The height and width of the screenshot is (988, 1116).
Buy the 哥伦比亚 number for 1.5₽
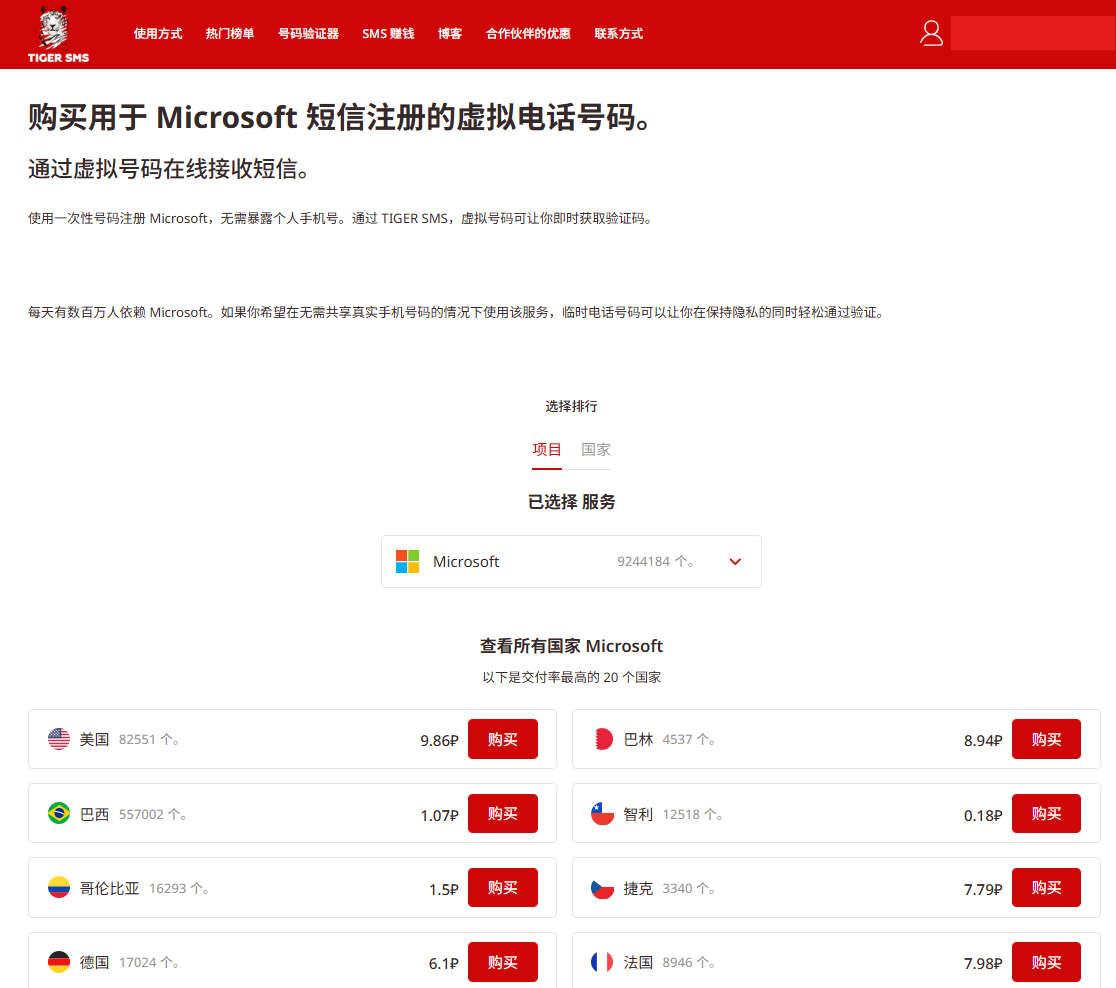[x=502, y=888]
